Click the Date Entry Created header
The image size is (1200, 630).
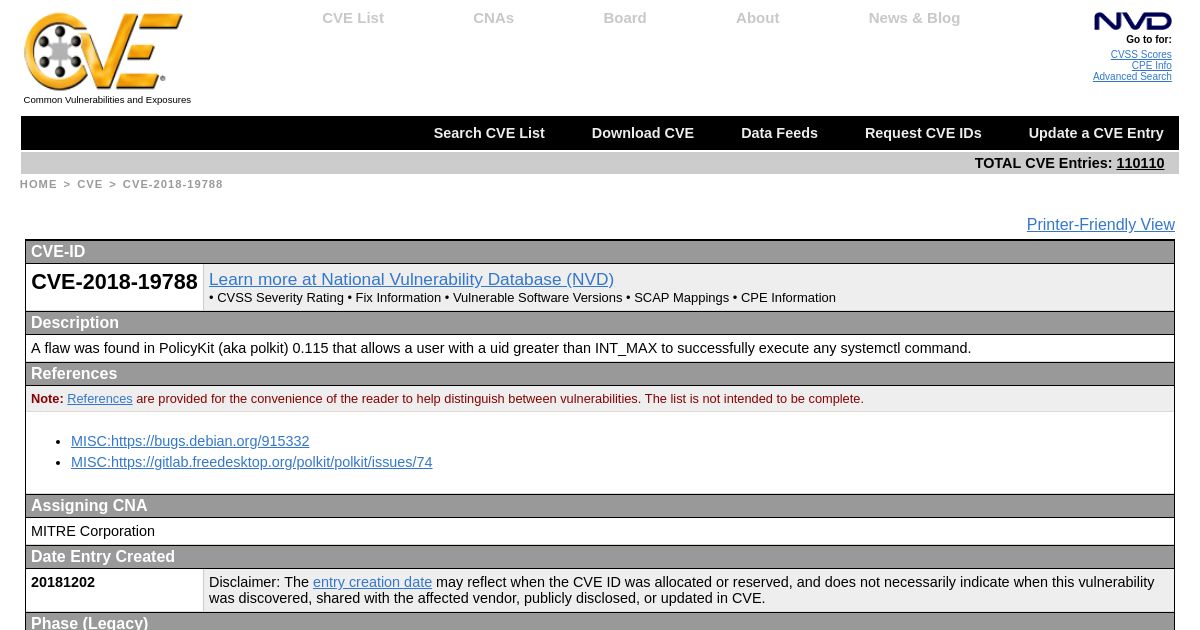point(600,557)
